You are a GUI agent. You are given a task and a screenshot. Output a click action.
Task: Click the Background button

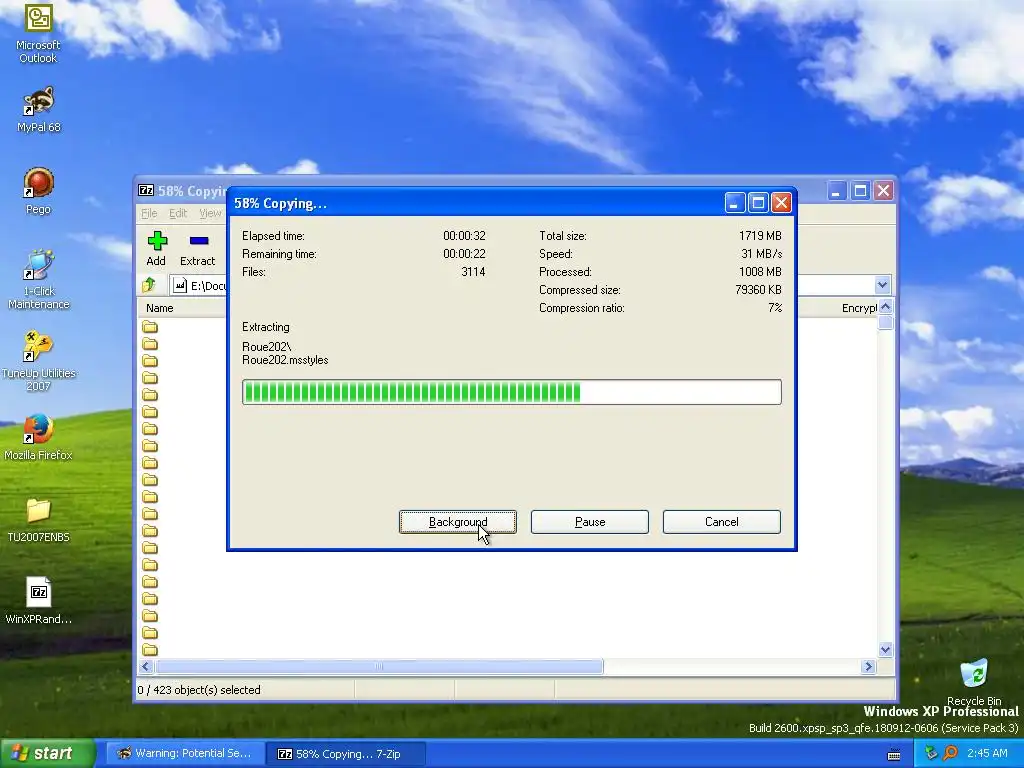click(x=458, y=522)
